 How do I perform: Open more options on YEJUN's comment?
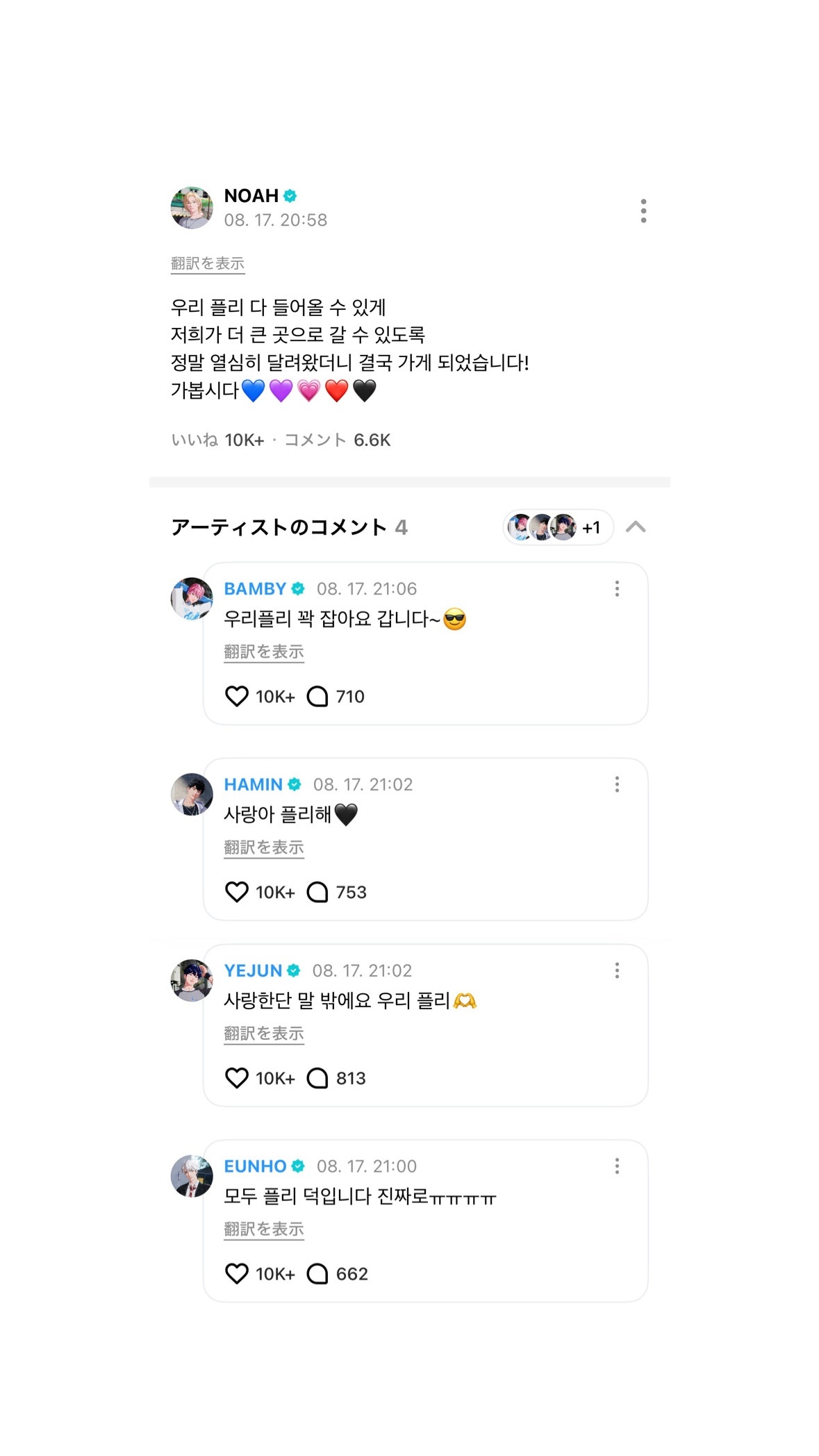pyautogui.click(x=617, y=971)
